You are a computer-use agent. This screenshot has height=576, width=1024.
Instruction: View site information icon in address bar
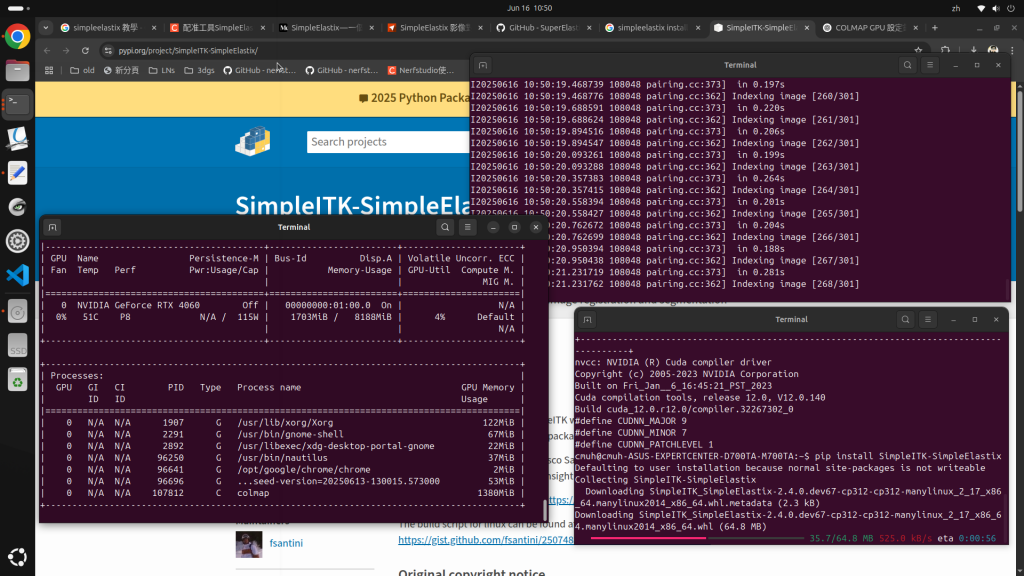tap(108, 50)
